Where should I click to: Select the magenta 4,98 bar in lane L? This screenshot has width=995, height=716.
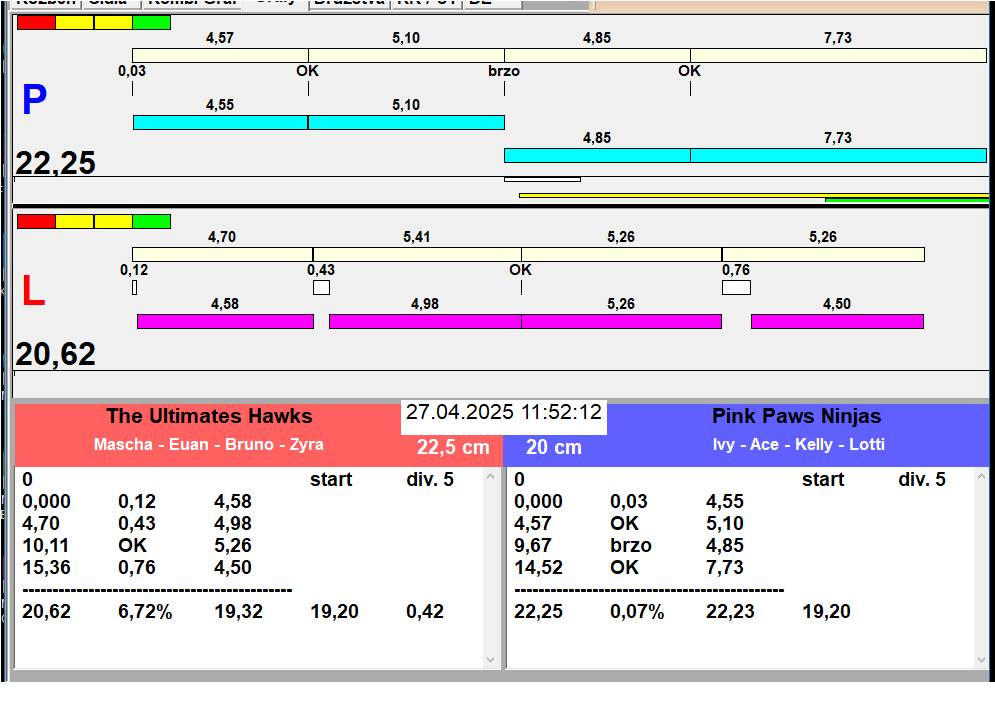pos(425,321)
